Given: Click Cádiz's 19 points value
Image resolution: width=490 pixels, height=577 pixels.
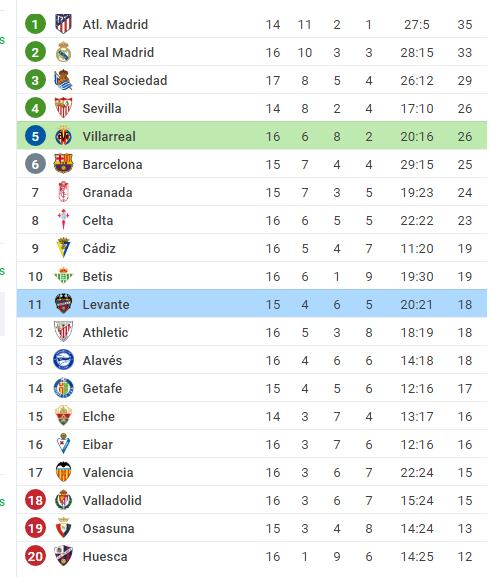Looking at the screenshot, I should 465,248.
